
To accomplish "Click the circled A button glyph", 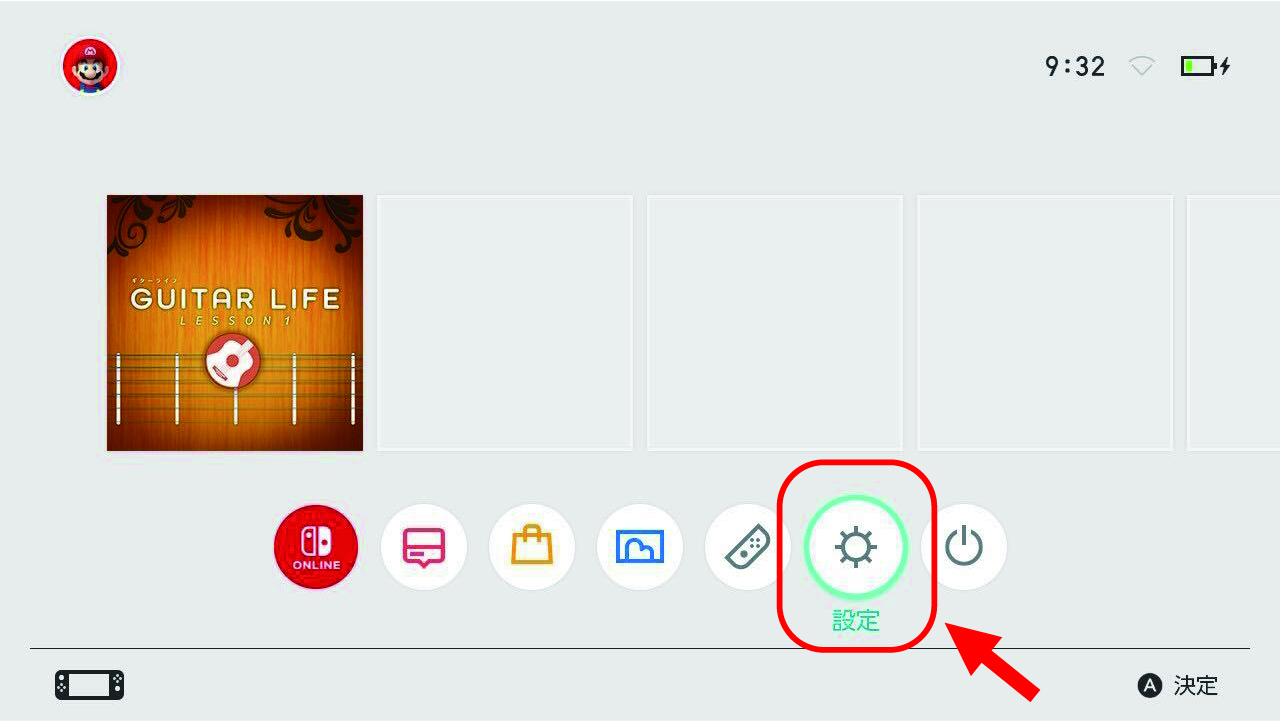I will [x=1150, y=685].
